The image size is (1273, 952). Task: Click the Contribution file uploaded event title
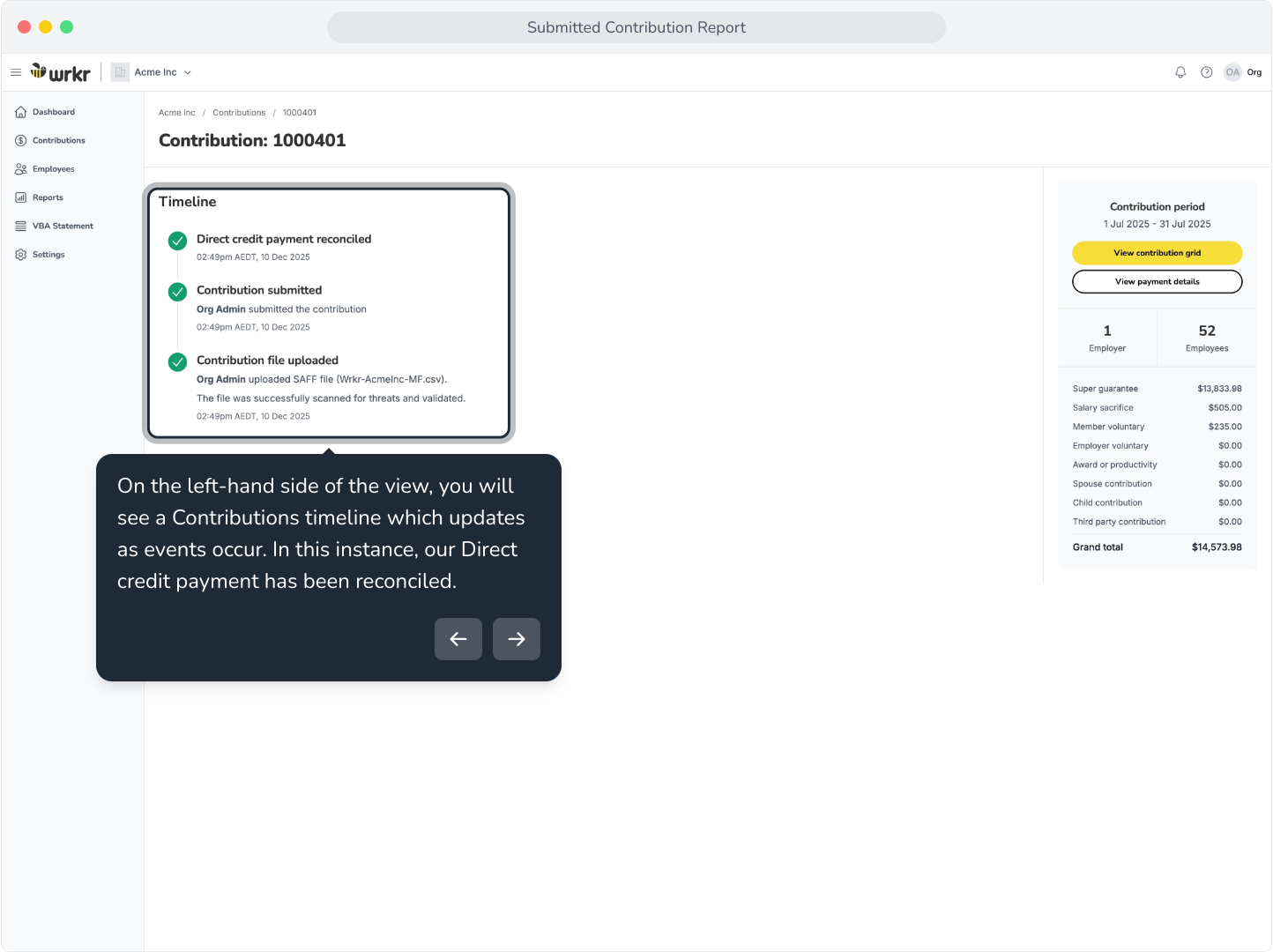pos(267,361)
